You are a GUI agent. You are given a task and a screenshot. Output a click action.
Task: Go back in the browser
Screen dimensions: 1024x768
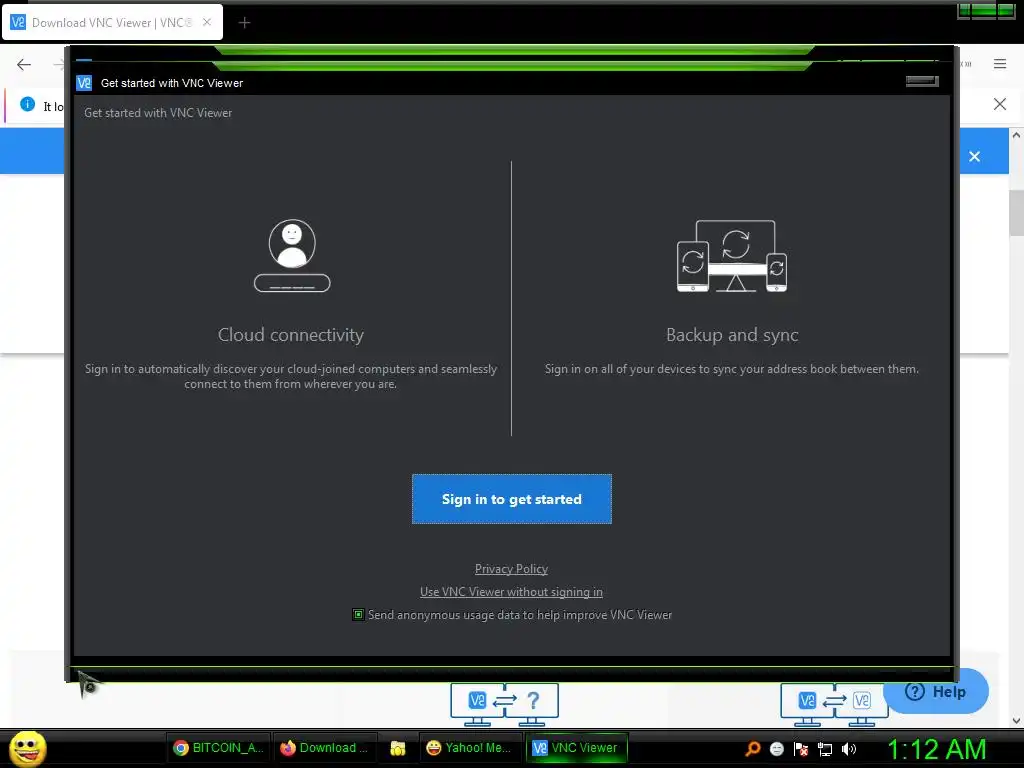(x=24, y=64)
